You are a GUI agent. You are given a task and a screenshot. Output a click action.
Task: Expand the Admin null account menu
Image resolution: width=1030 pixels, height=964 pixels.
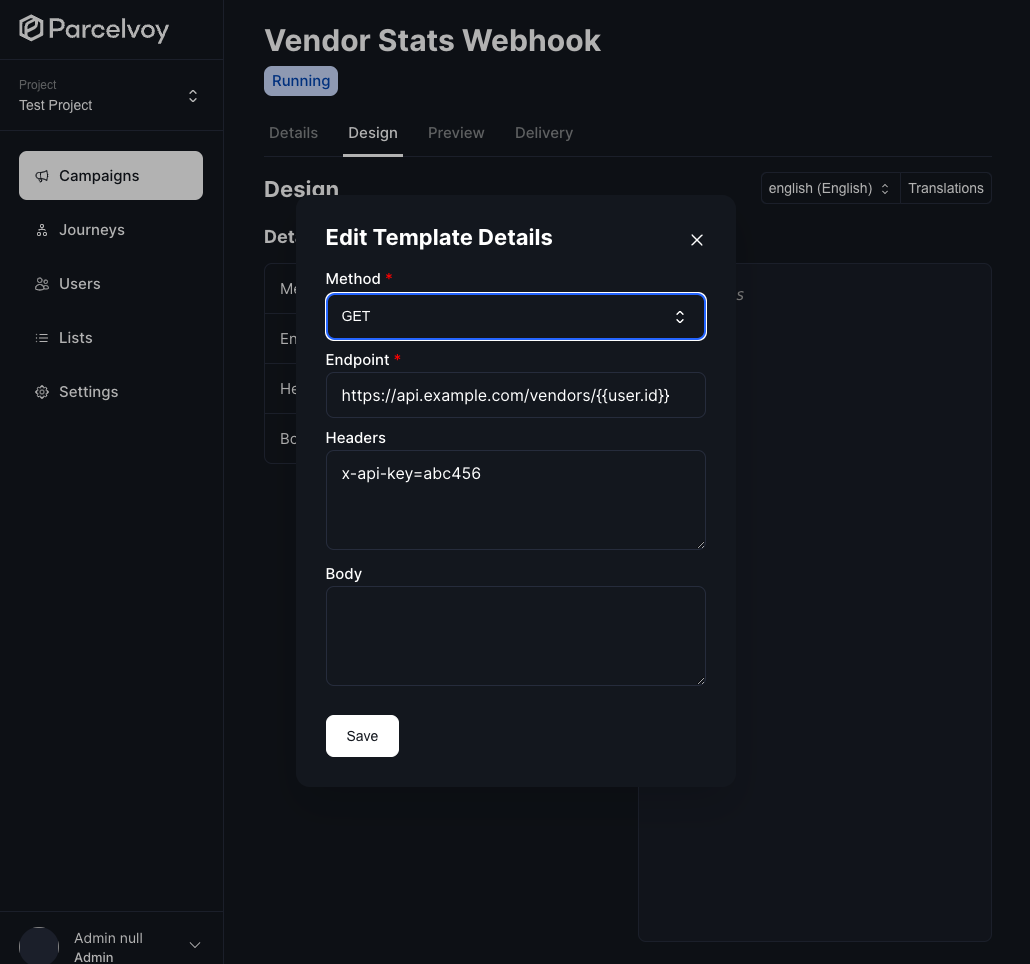point(195,945)
